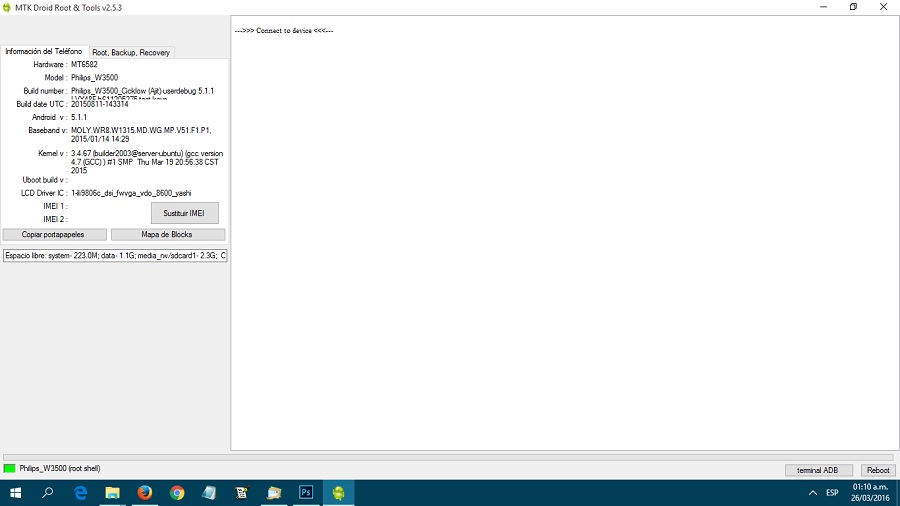
Task: Click the MTK Droid app title icon
Action: (7, 7)
